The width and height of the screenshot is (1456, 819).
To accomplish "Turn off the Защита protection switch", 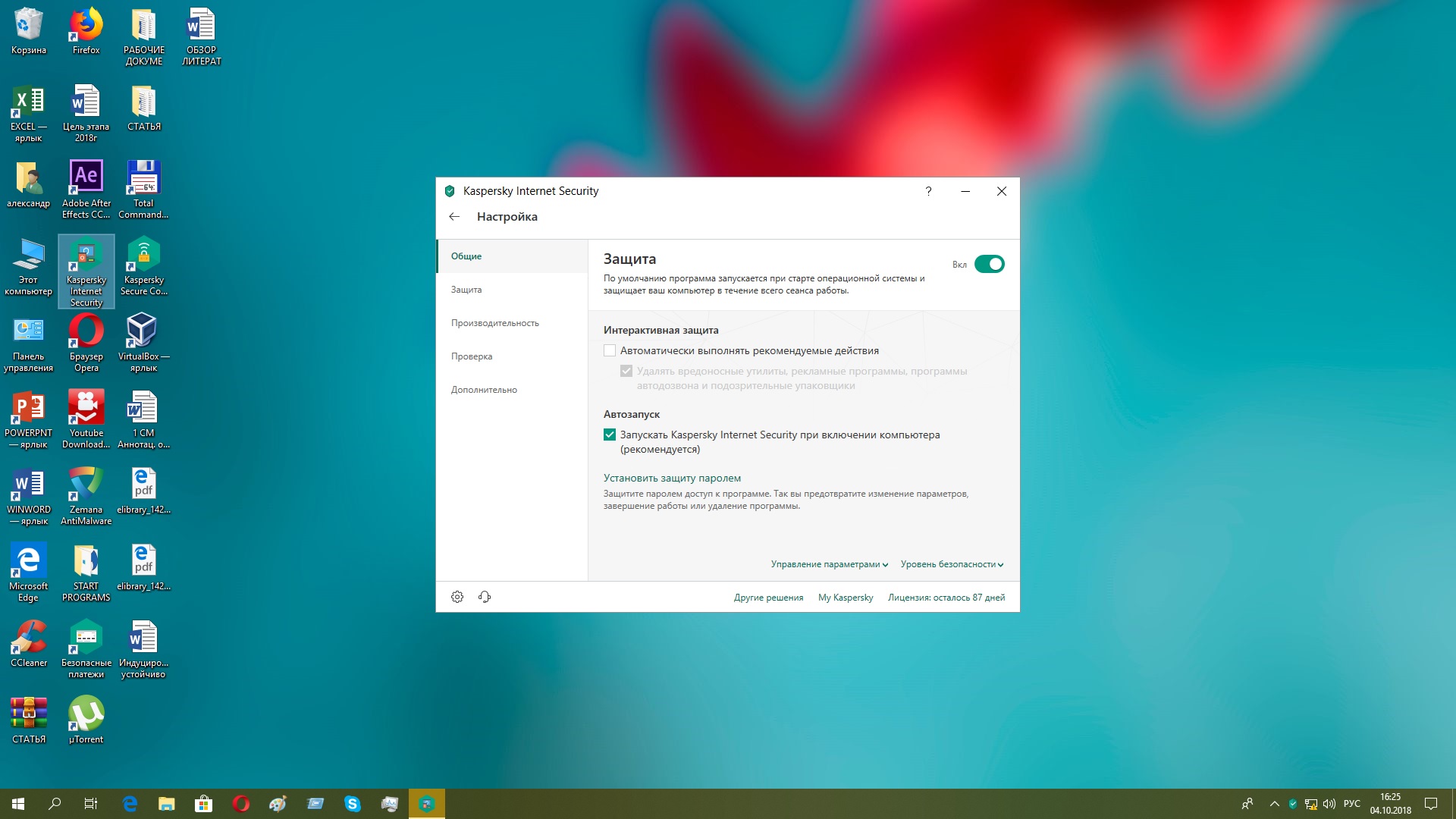I will tap(989, 264).
